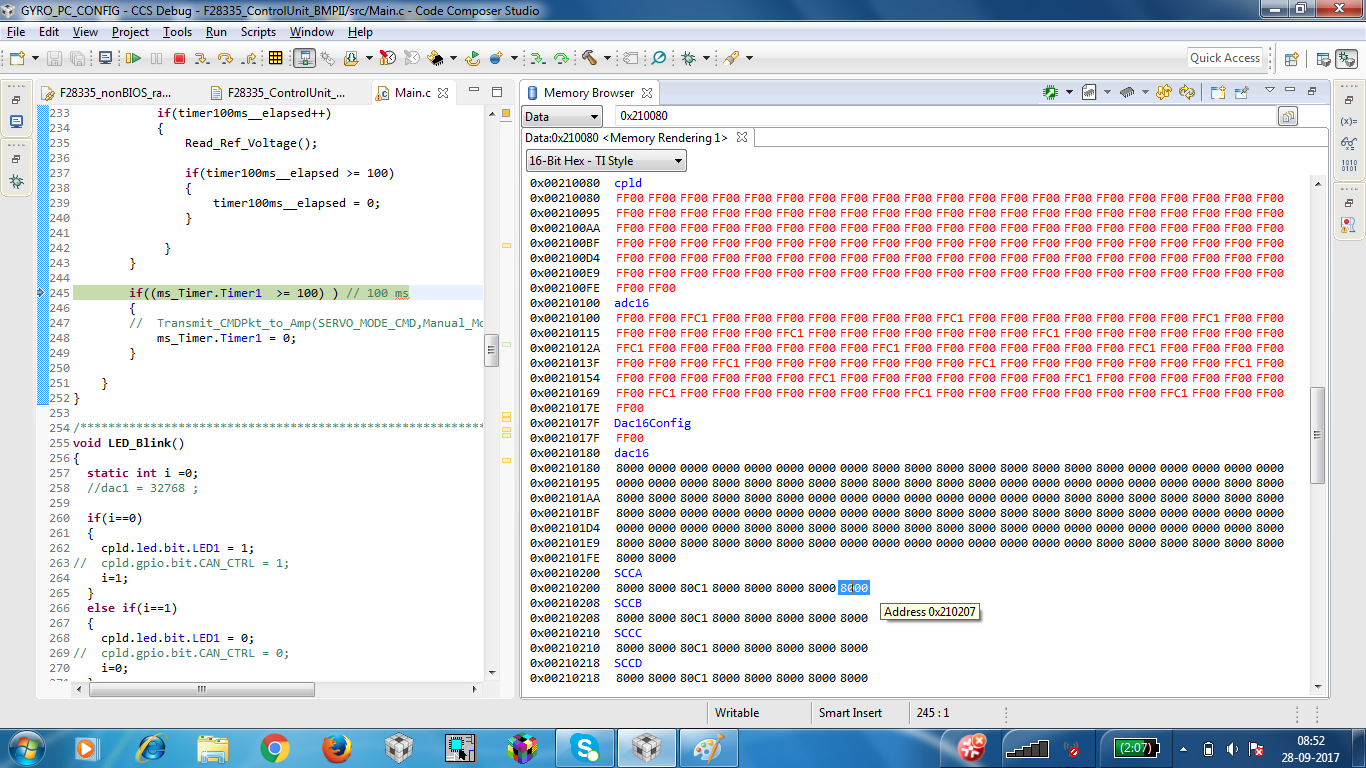
Task: Click the Go button beside address field
Action: 1288,117
